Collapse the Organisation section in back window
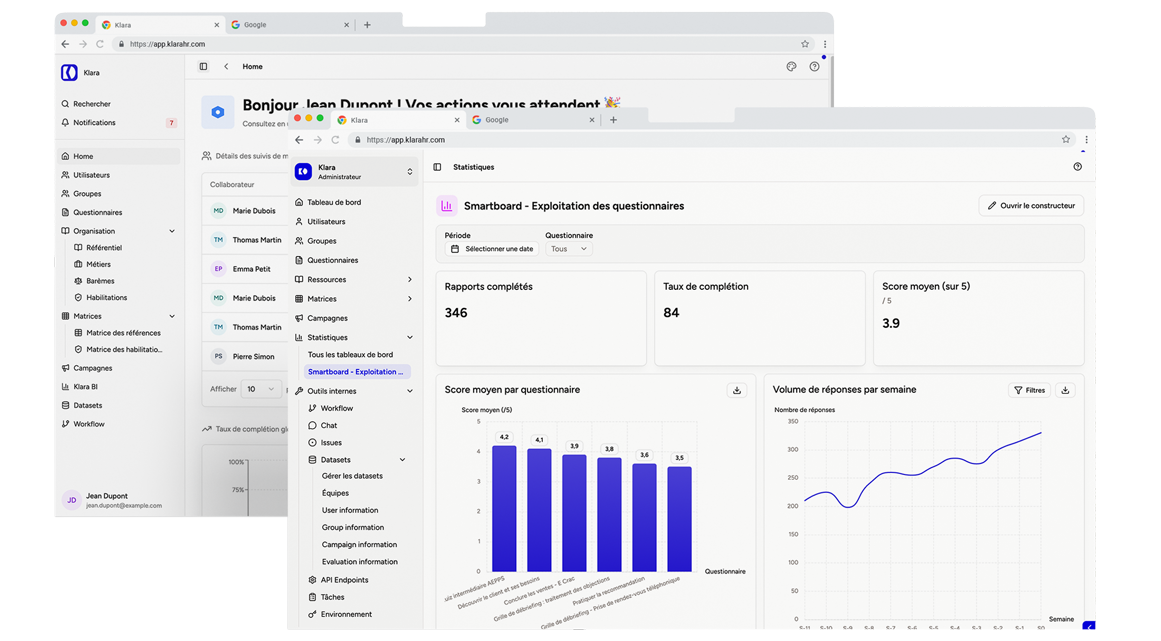 tap(172, 231)
